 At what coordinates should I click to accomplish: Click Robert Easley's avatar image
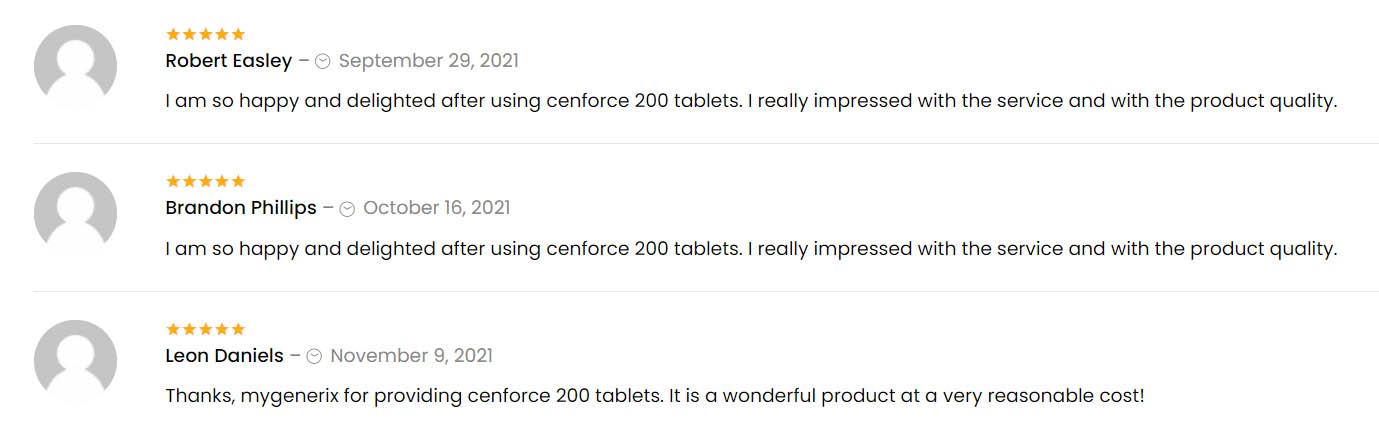[x=75, y=66]
